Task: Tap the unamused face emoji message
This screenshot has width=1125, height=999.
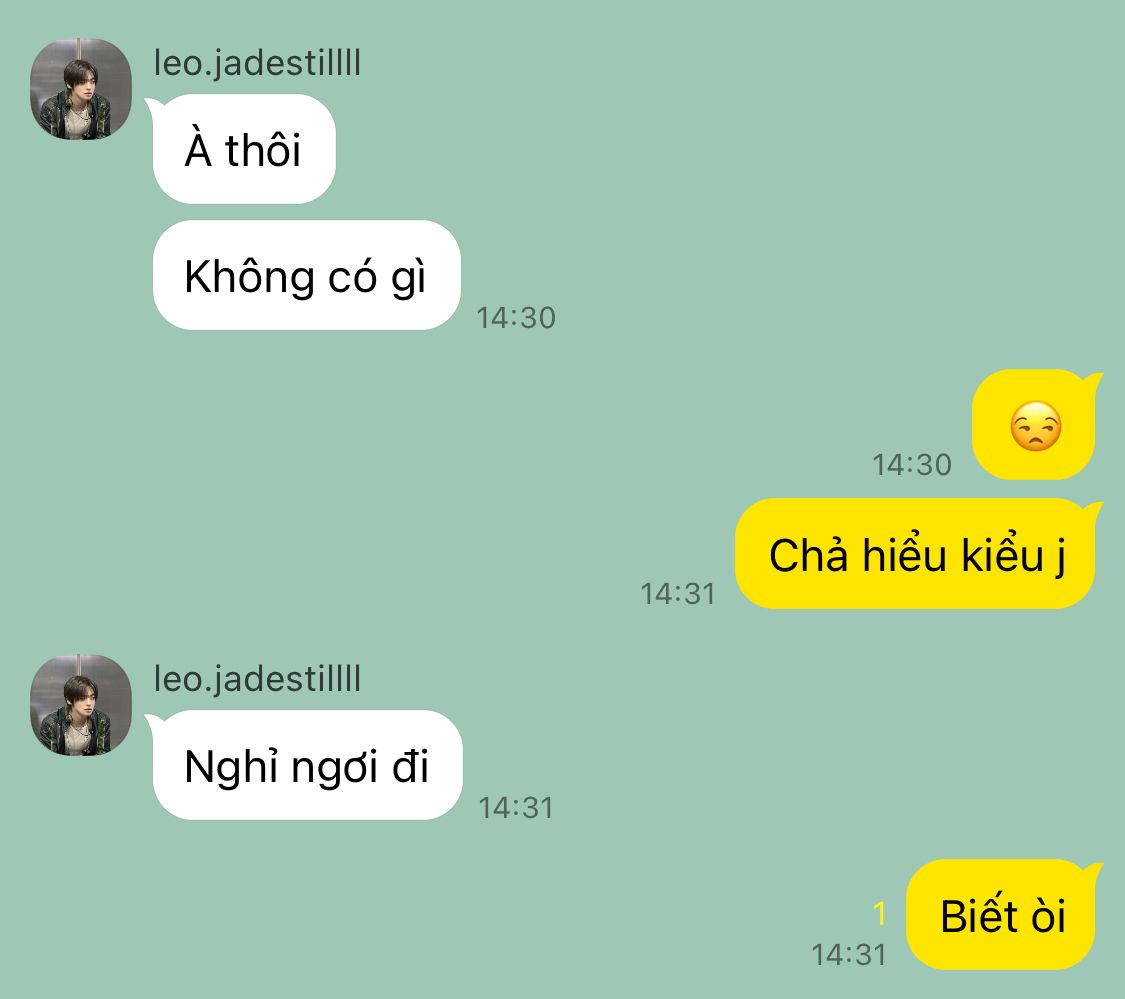Action: click(1035, 426)
